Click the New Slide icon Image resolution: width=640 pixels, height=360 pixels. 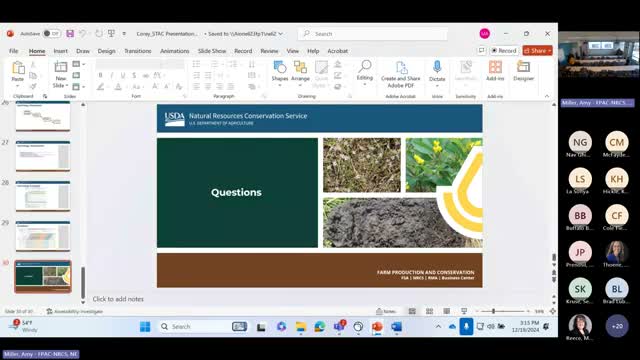[x=60, y=67]
